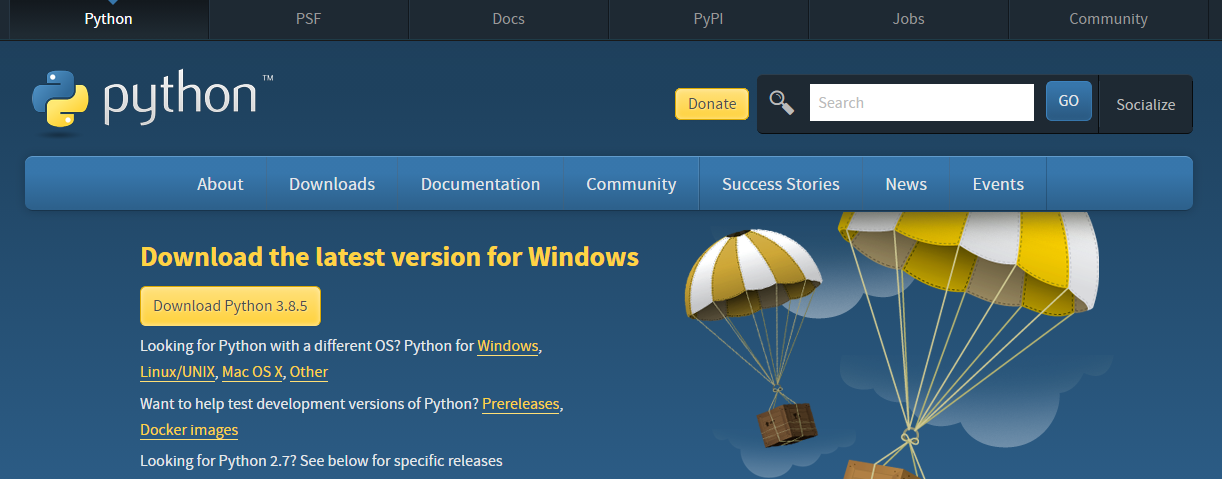Open the Jobs tab
The image size is (1222, 479).
tap(908, 19)
